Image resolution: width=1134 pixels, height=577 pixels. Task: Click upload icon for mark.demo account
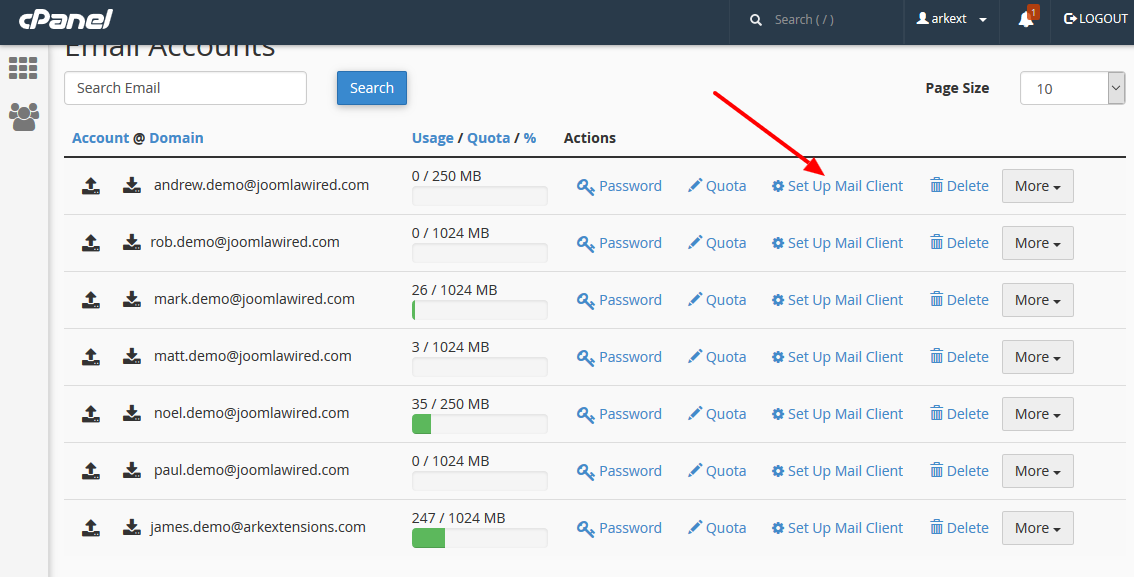[x=90, y=299]
